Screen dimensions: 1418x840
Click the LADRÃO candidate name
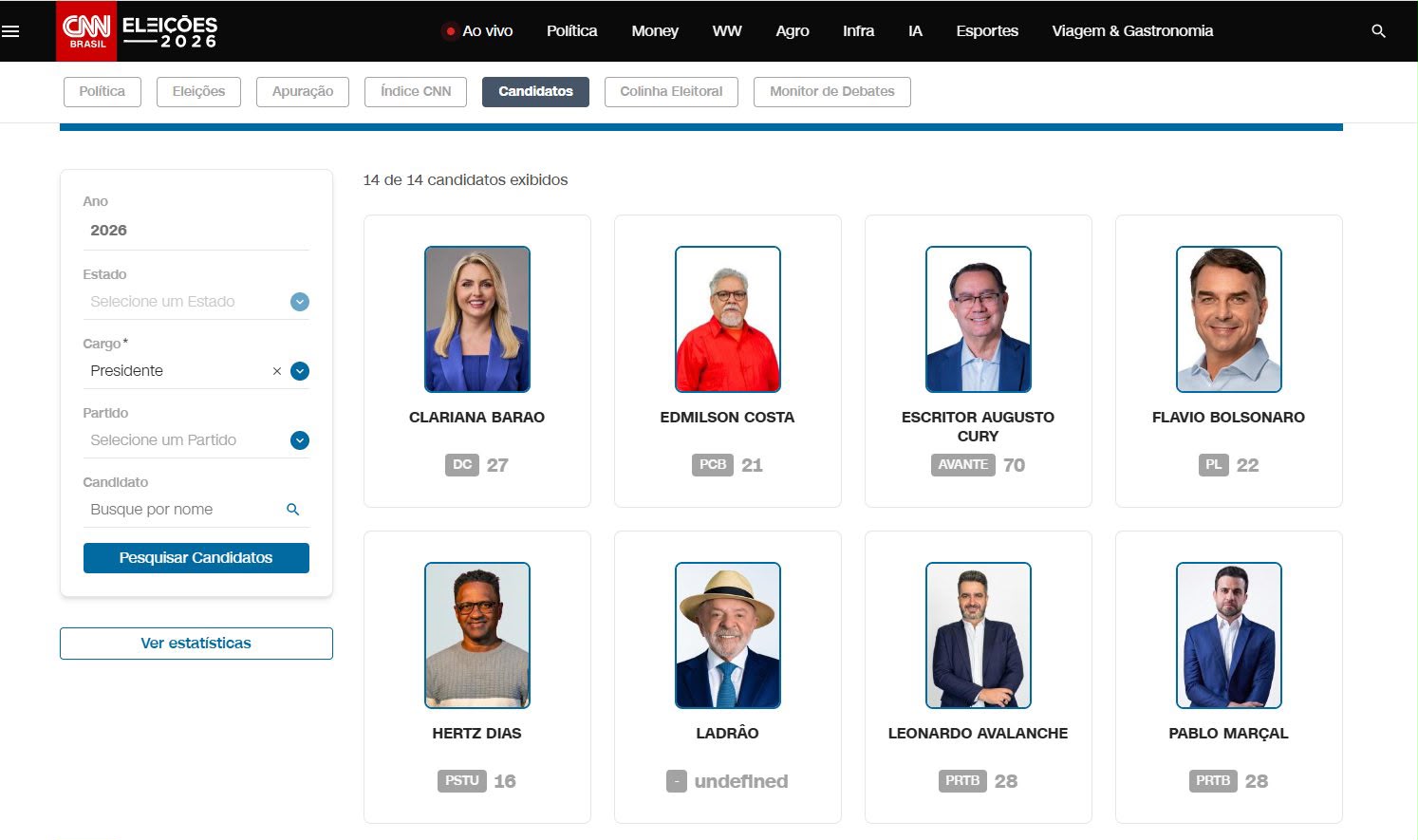pyautogui.click(x=728, y=734)
